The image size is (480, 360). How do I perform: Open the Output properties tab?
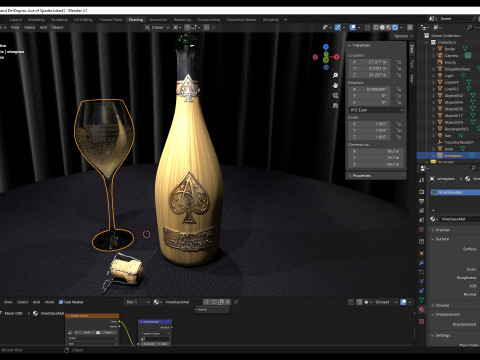pyautogui.click(x=422, y=201)
